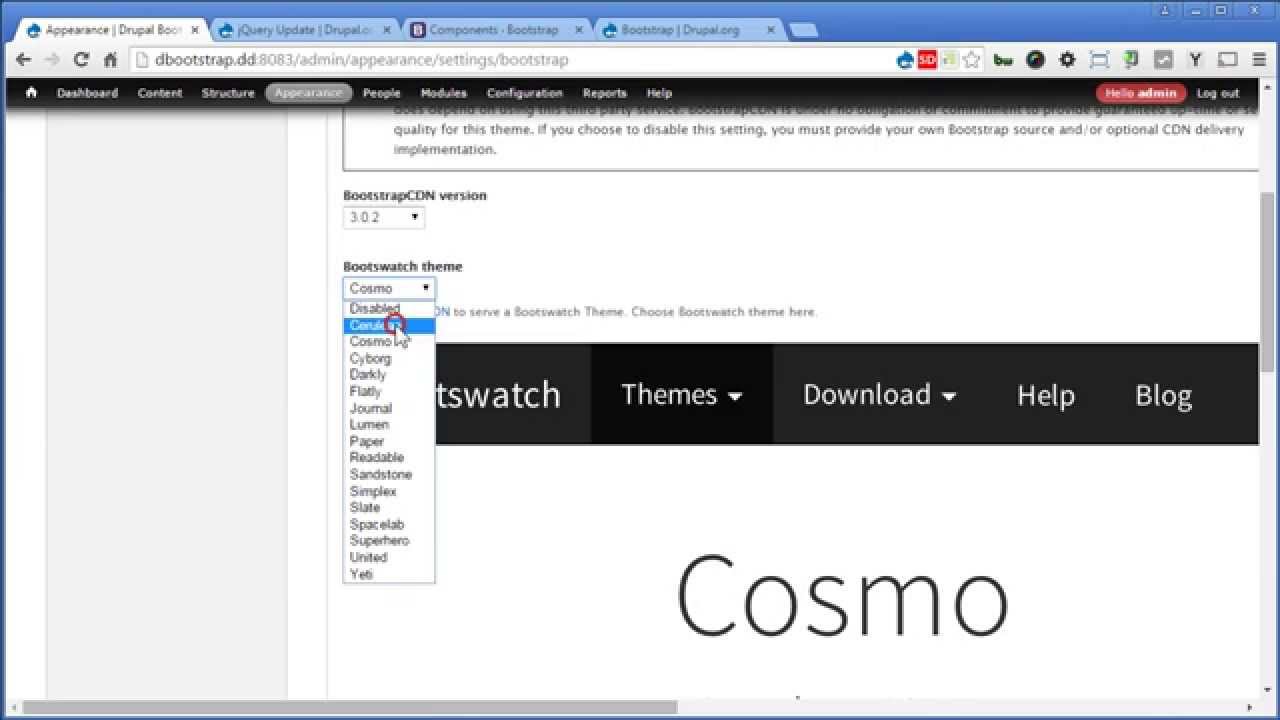Click the vertical scrollbar thumb

pos(1268,281)
